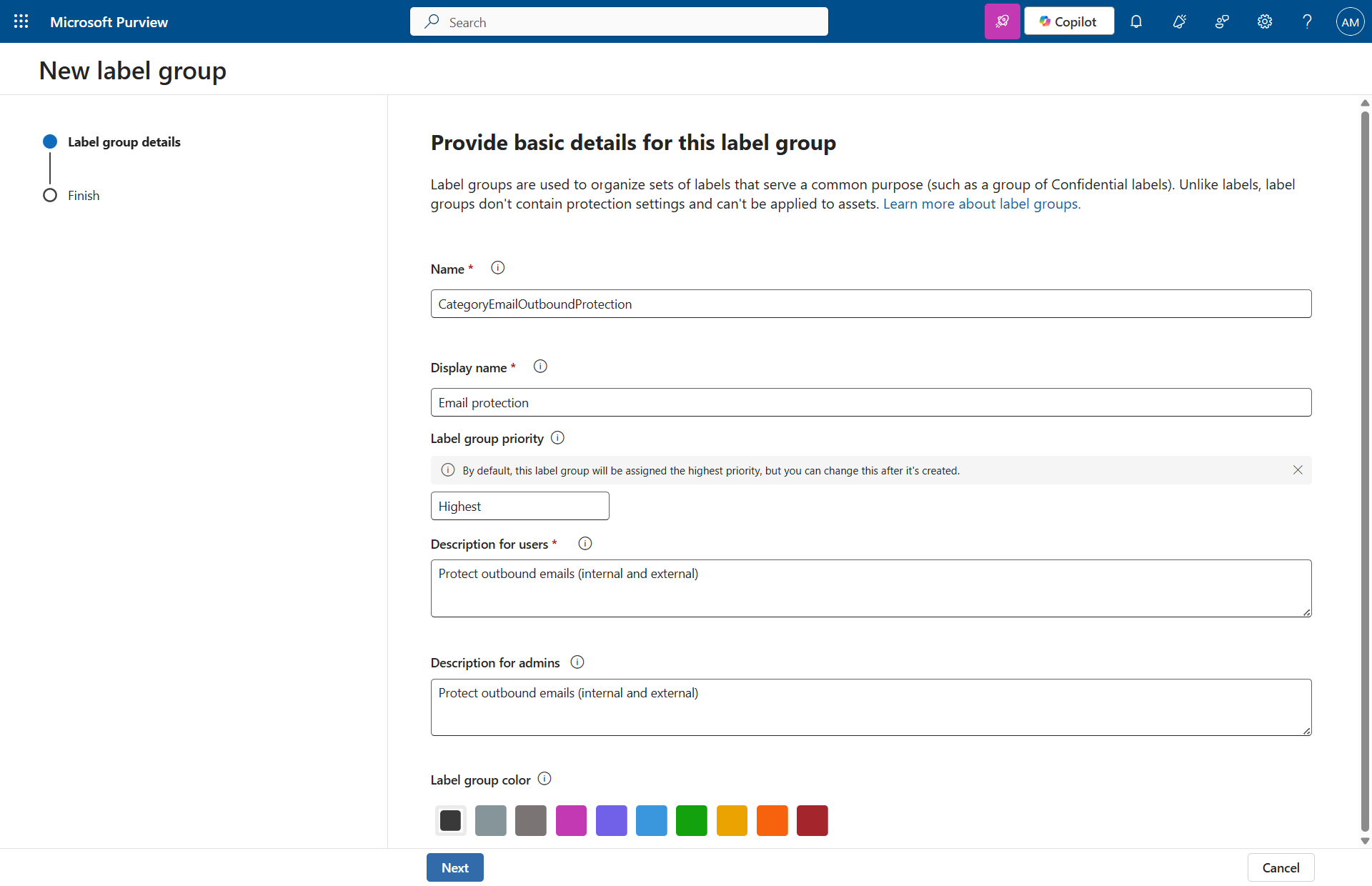This screenshot has height=886, width=1372.
Task: Pick the dark red color swatch
Action: tap(812, 820)
